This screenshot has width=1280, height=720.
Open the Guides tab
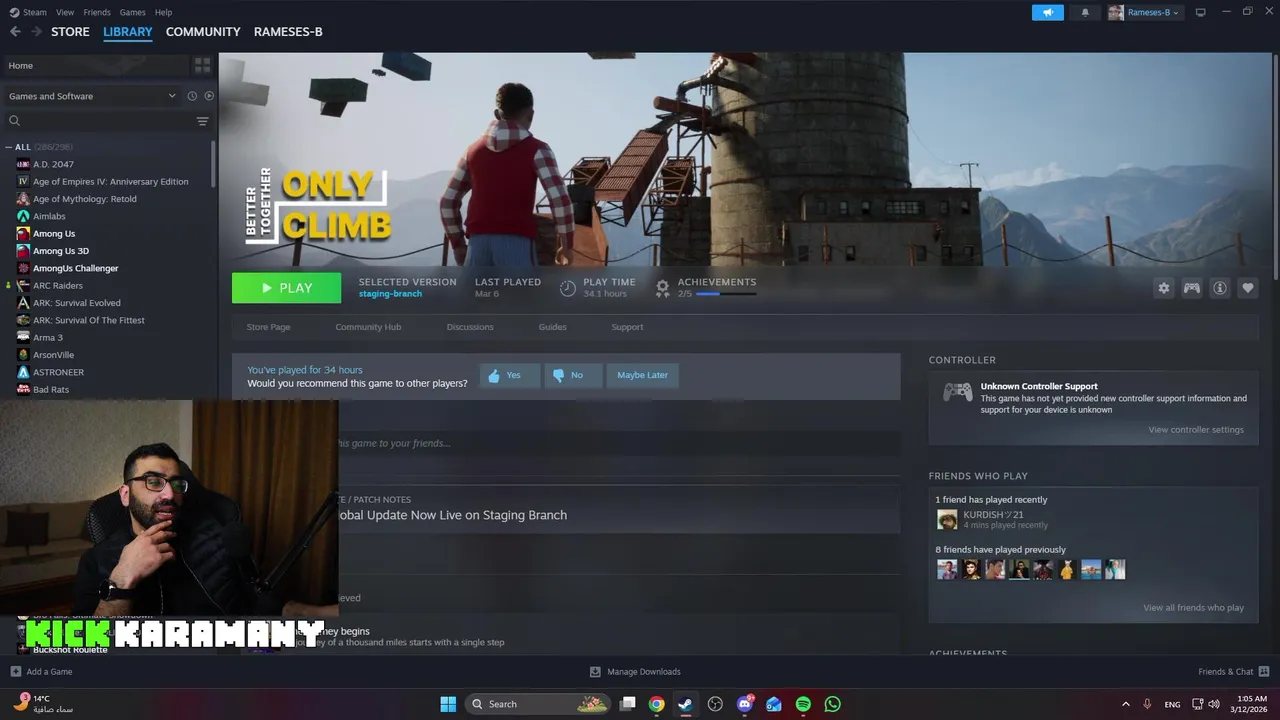[x=552, y=327]
